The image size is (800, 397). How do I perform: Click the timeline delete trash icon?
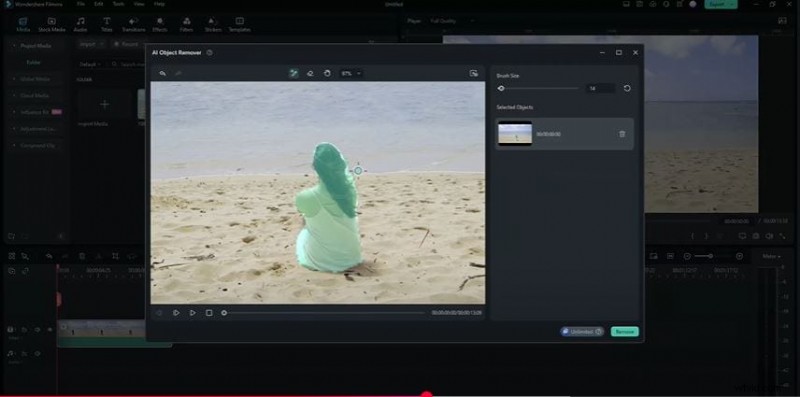tap(82, 256)
